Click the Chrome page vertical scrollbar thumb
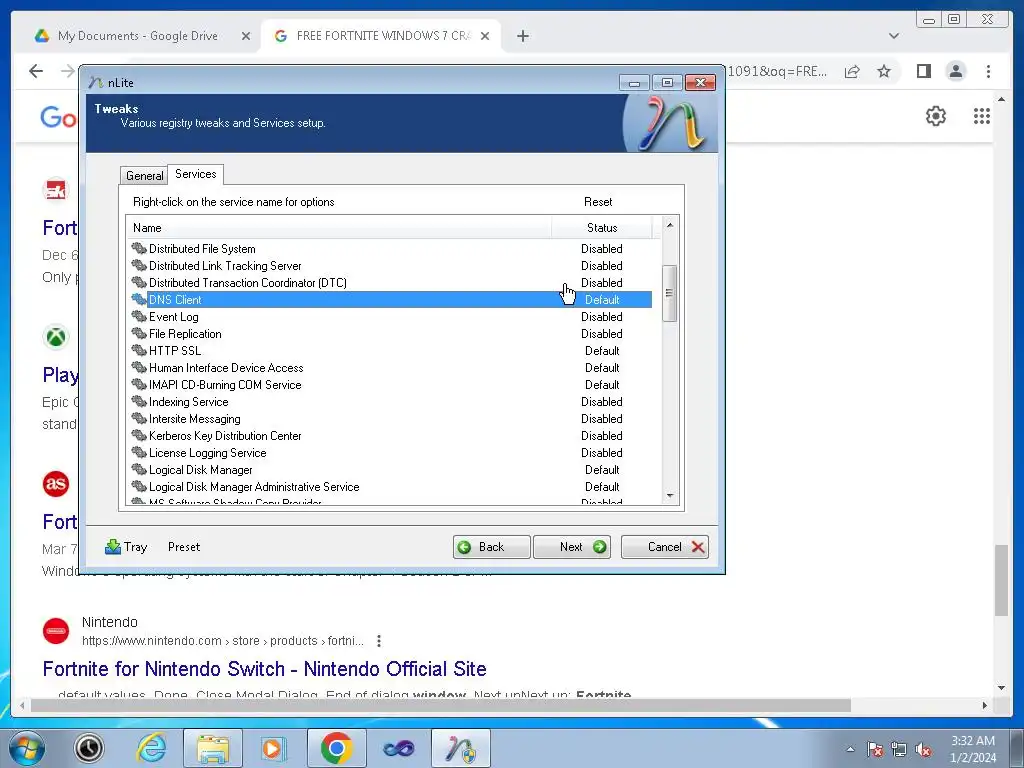The image size is (1024, 768). (x=1001, y=580)
